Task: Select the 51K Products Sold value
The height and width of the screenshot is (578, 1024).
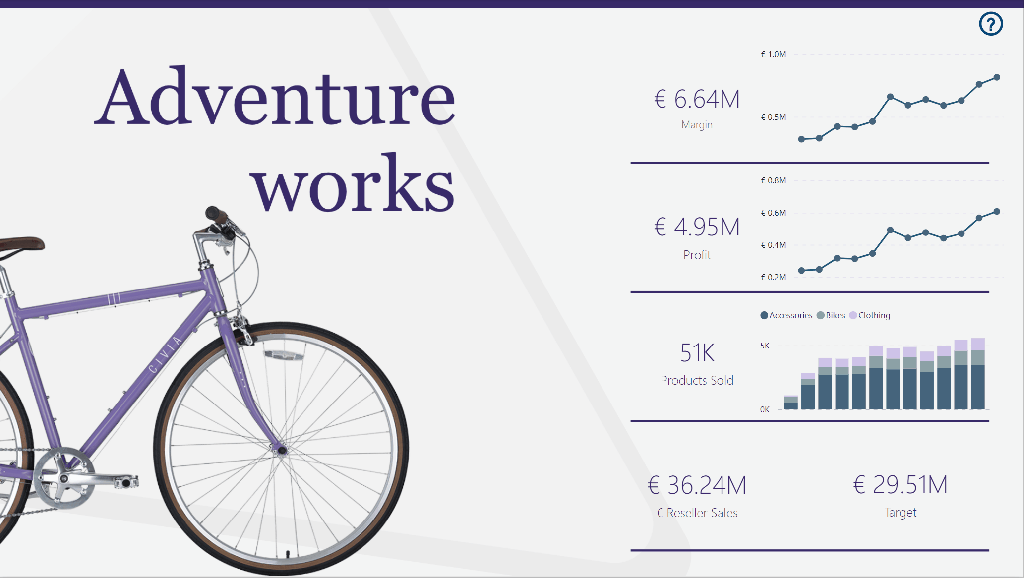Action: coord(697,353)
